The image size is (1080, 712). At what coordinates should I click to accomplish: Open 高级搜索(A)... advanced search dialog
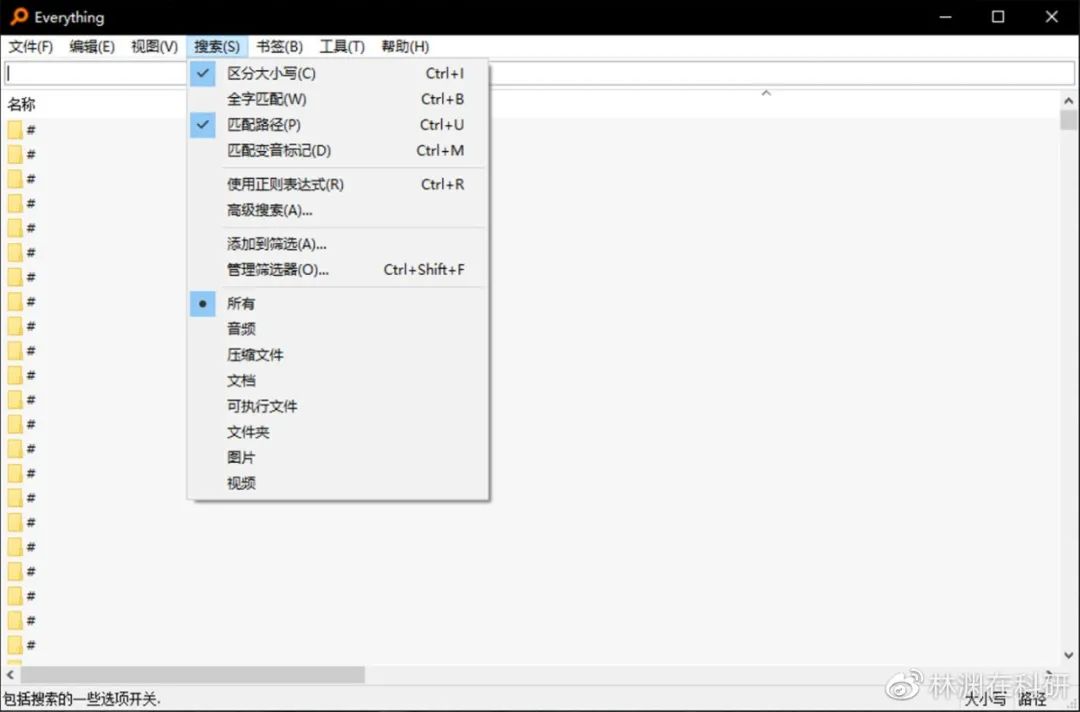point(338,210)
